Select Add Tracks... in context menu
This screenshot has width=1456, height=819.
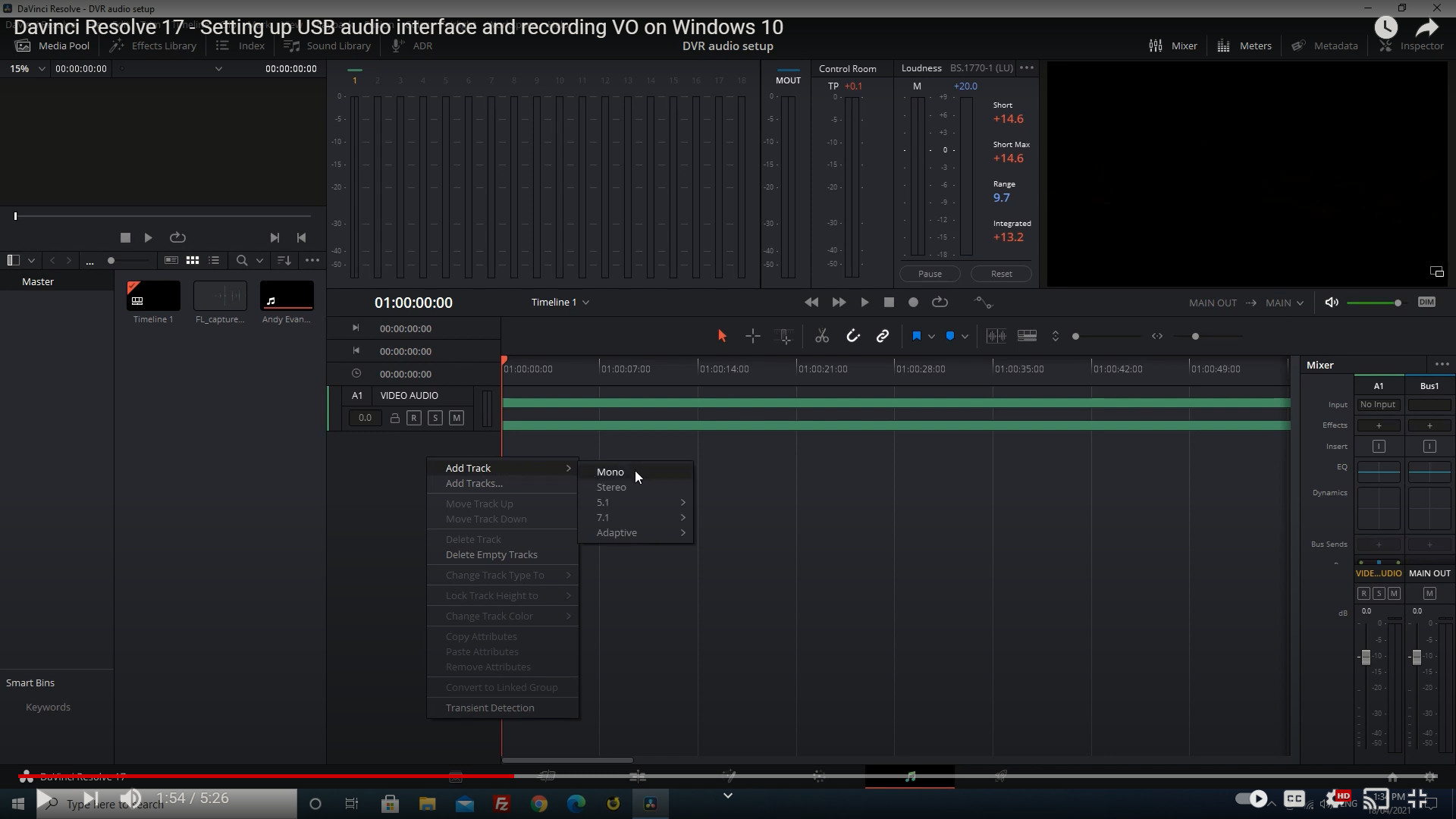(x=503, y=483)
